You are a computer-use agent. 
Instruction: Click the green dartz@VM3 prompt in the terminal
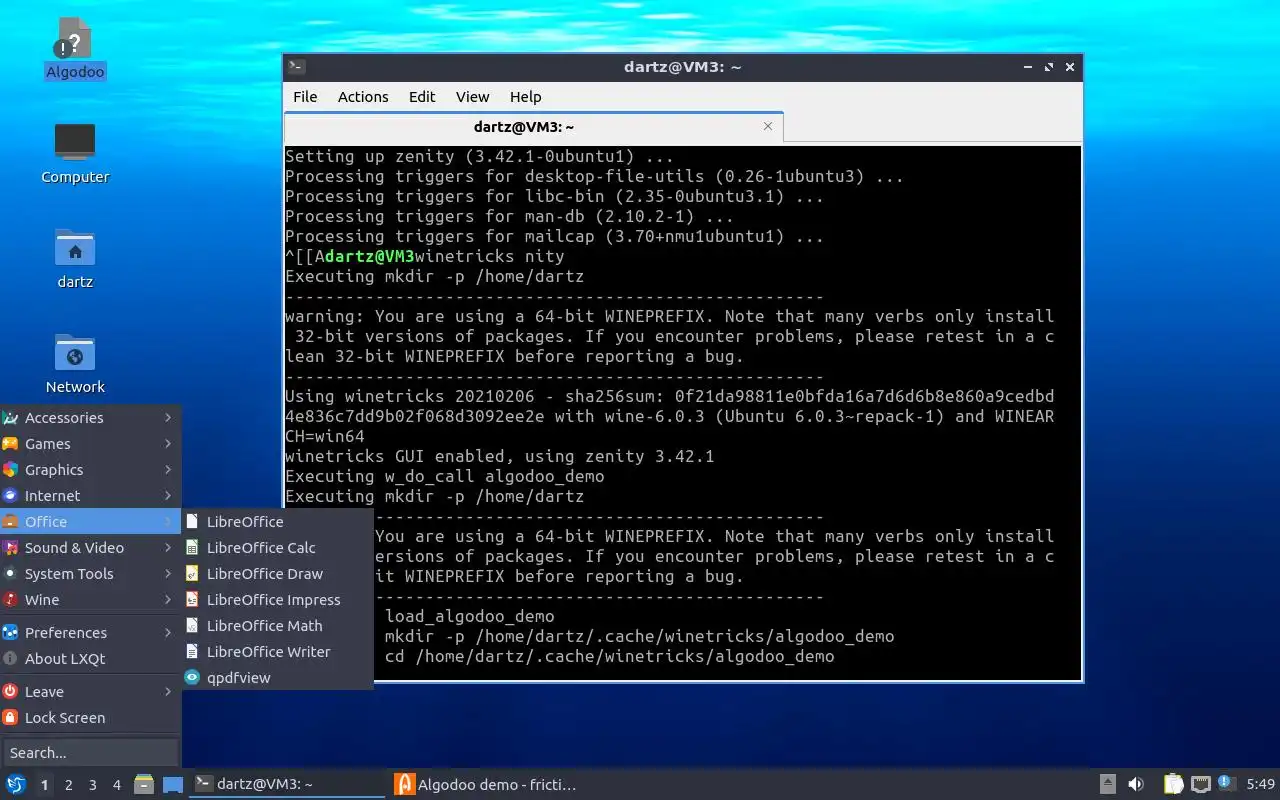pyautogui.click(x=369, y=256)
